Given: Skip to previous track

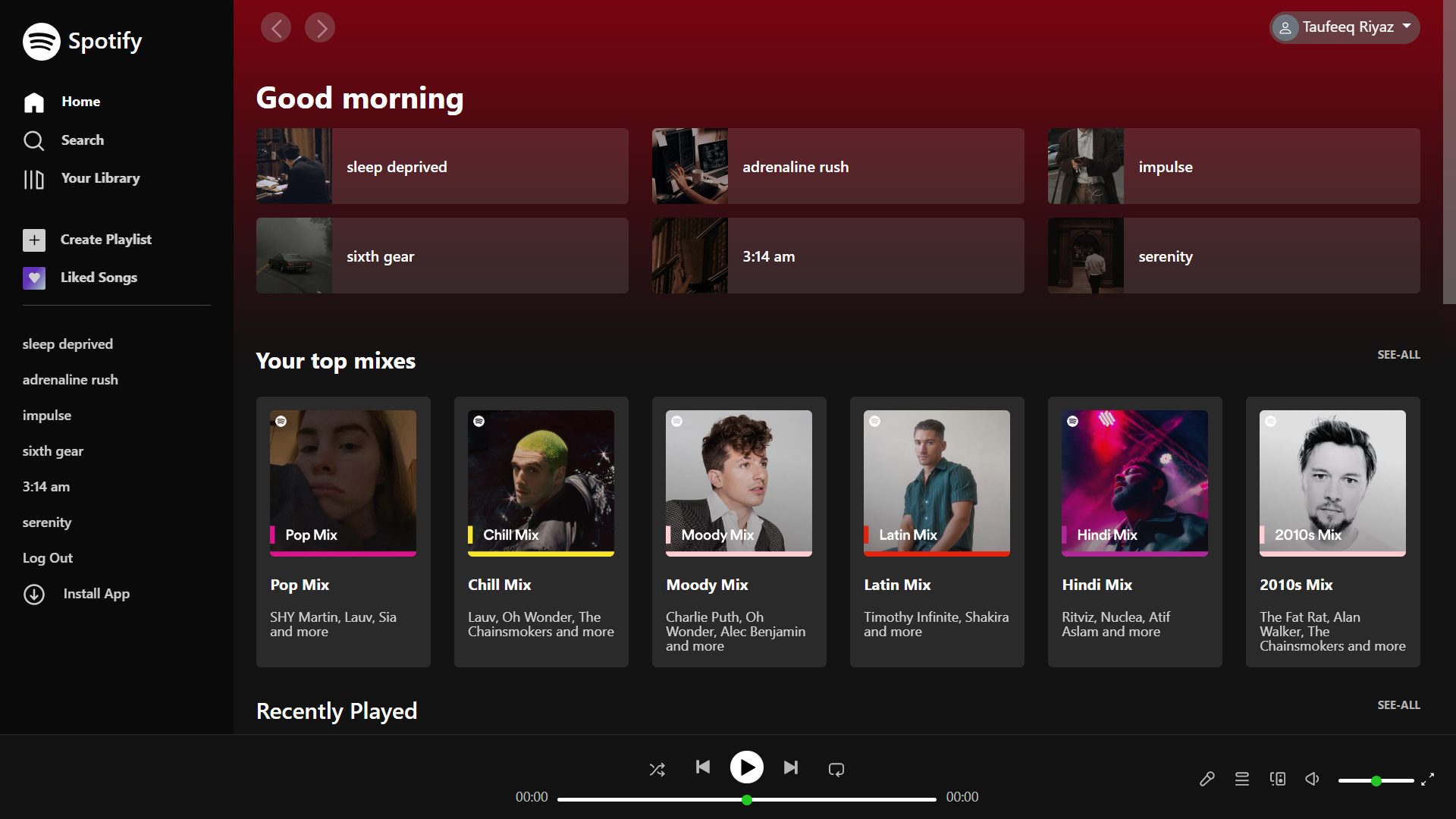Looking at the screenshot, I should coord(703,767).
